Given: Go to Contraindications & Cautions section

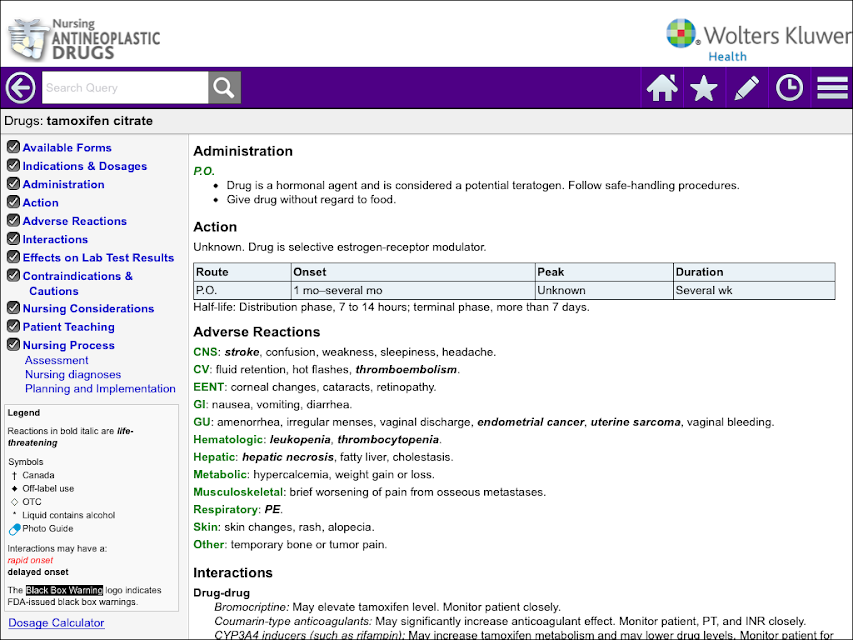Looking at the screenshot, I should [78, 283].
